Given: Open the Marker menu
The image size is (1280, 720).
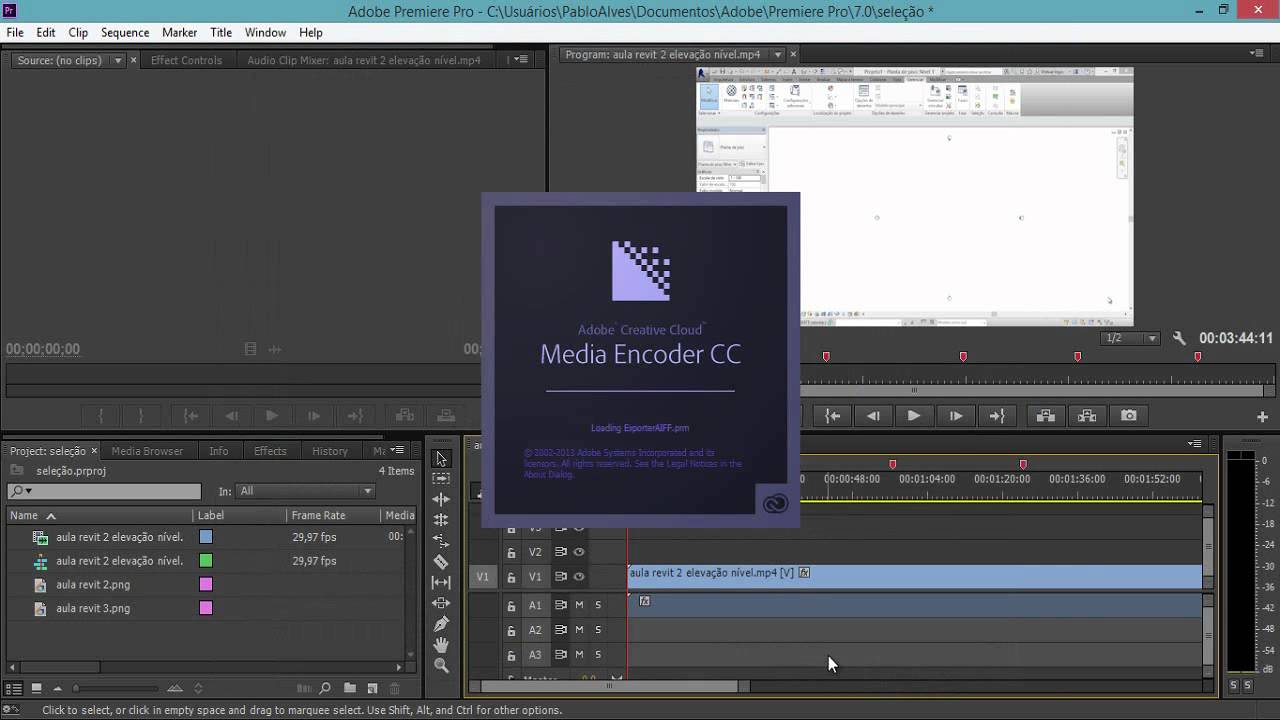Looking at the screenshot, I should (x=180, y=32).
